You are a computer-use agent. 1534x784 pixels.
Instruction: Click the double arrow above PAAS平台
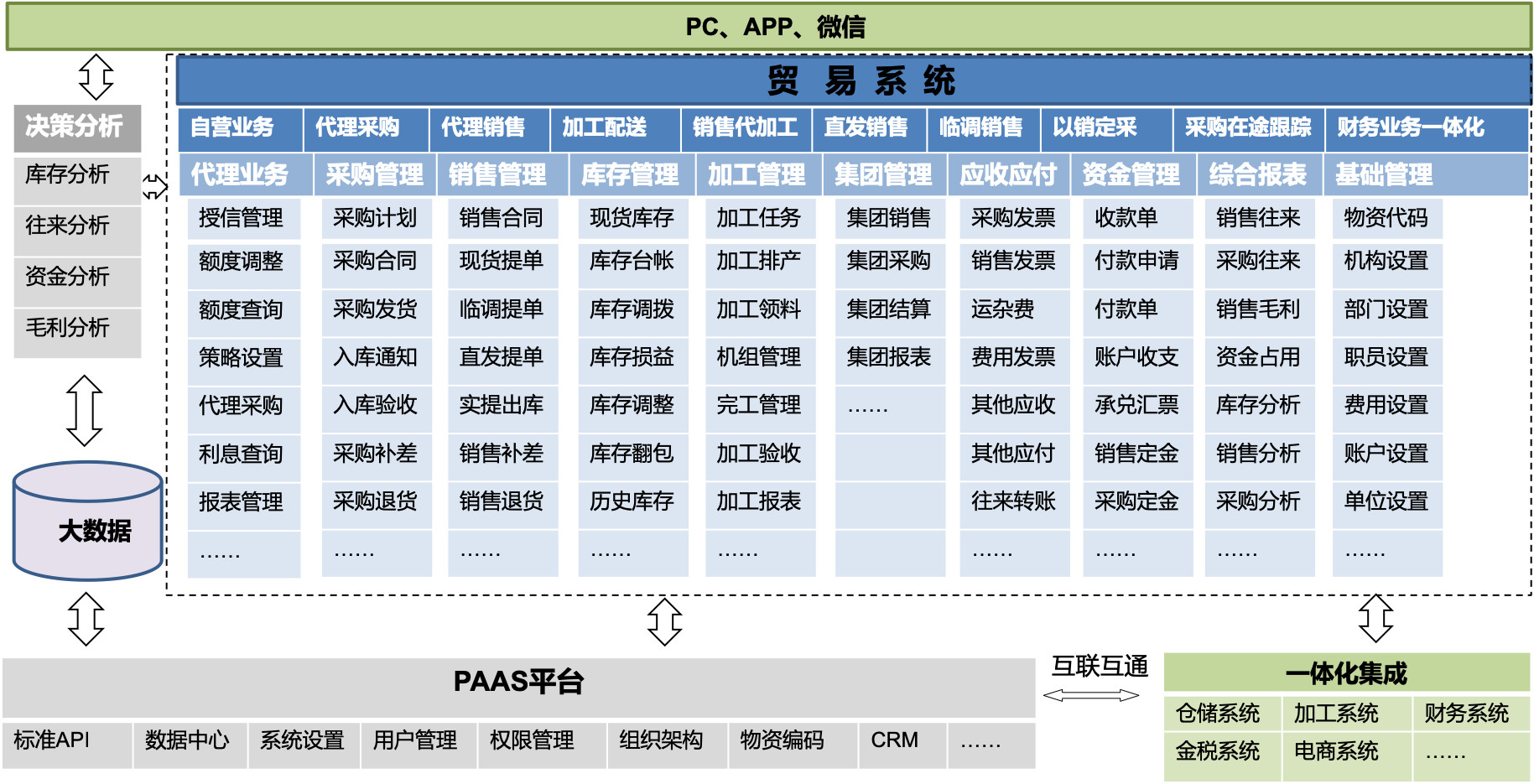(664, 621)
